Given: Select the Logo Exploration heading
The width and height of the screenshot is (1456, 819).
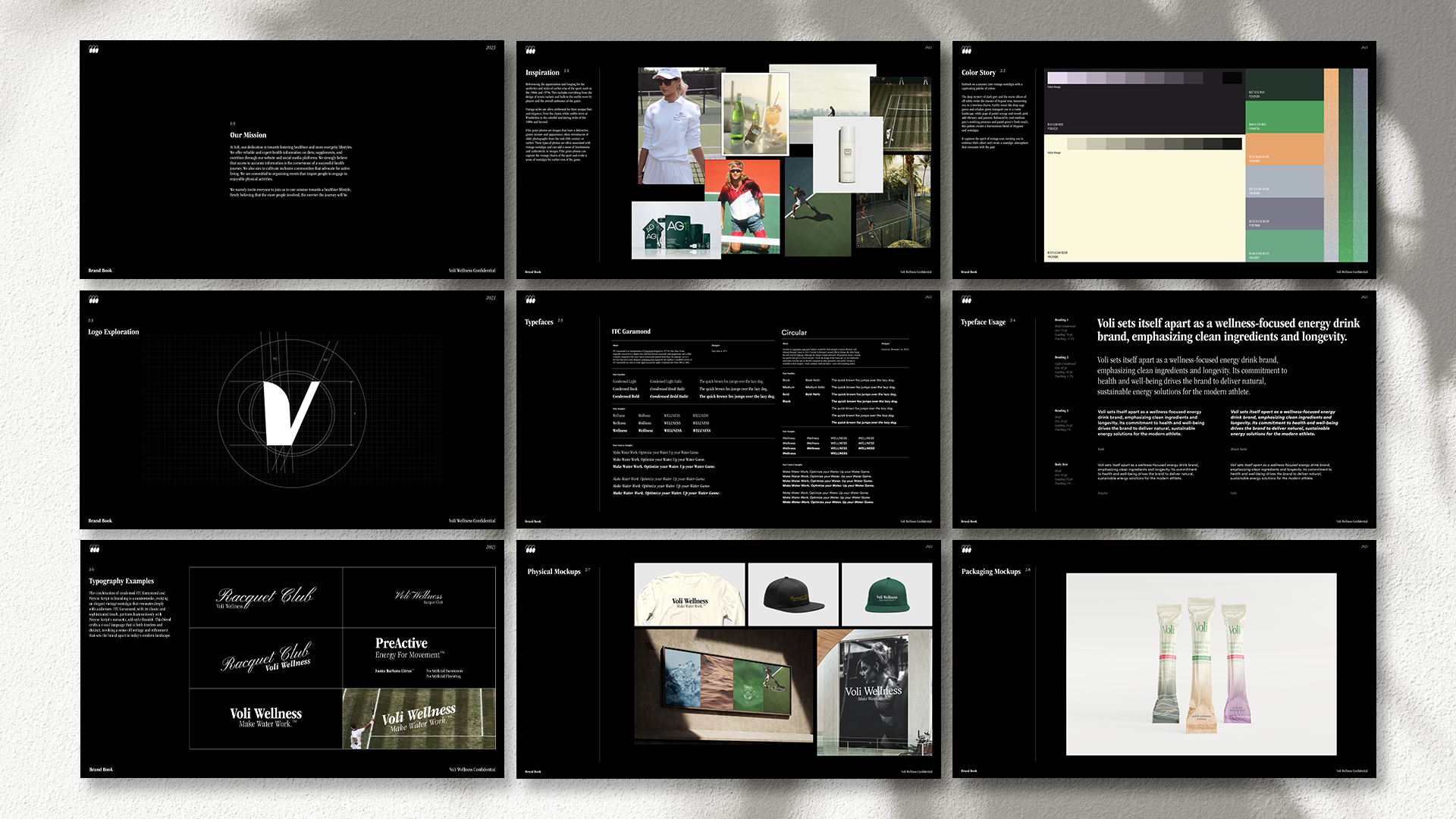Looking at the screenshot, I should pyautogui.click(x=114, y=332).
